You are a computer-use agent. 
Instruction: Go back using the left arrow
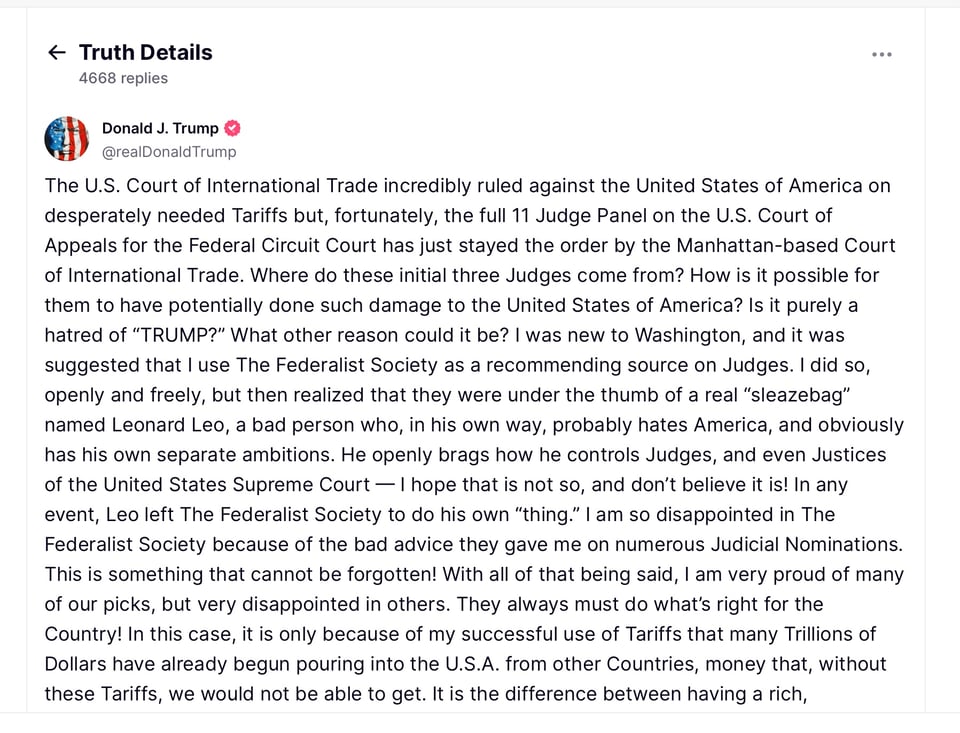pyautogui.click(x=57, y=53)
